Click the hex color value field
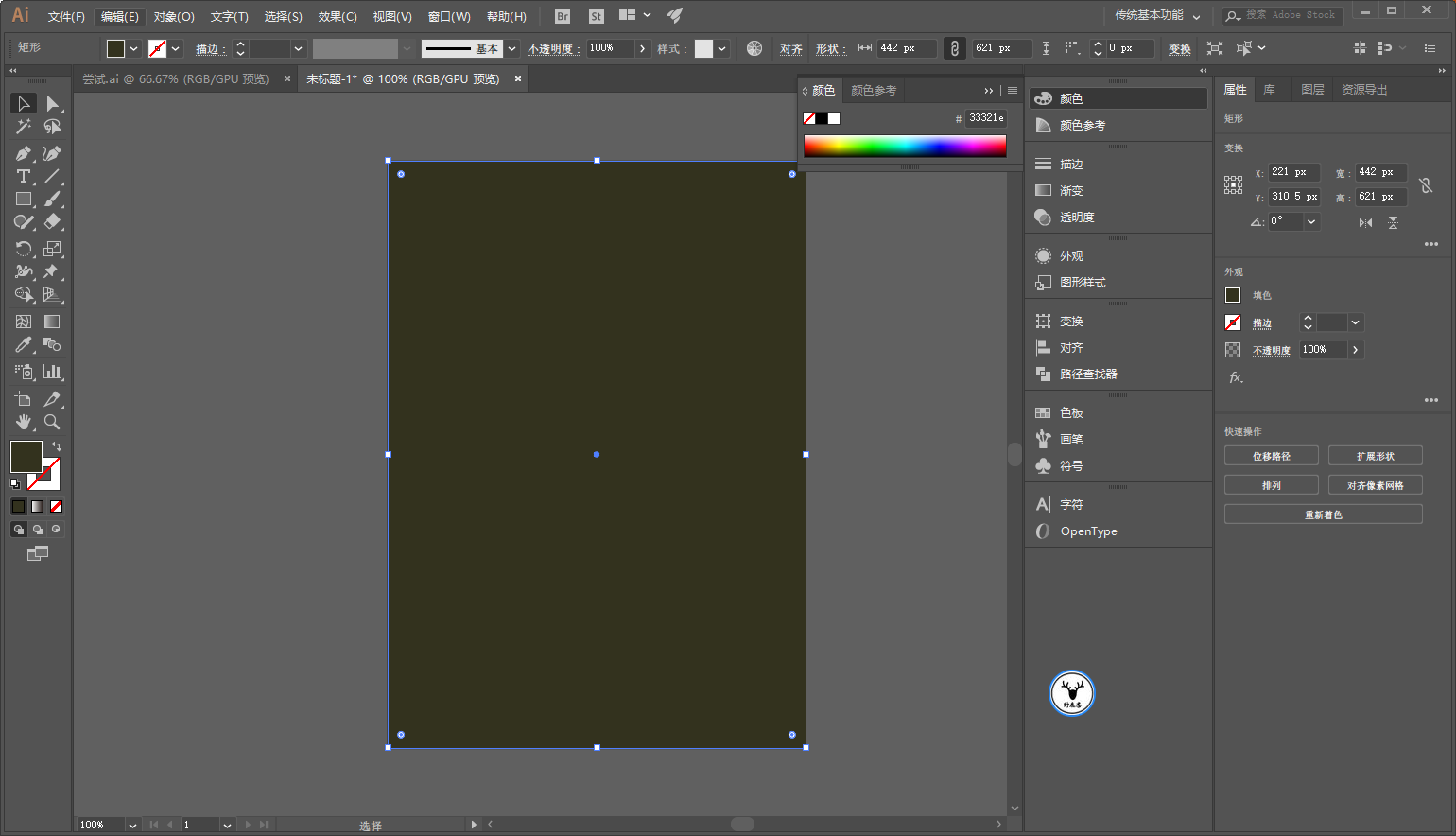 point(986,118)
